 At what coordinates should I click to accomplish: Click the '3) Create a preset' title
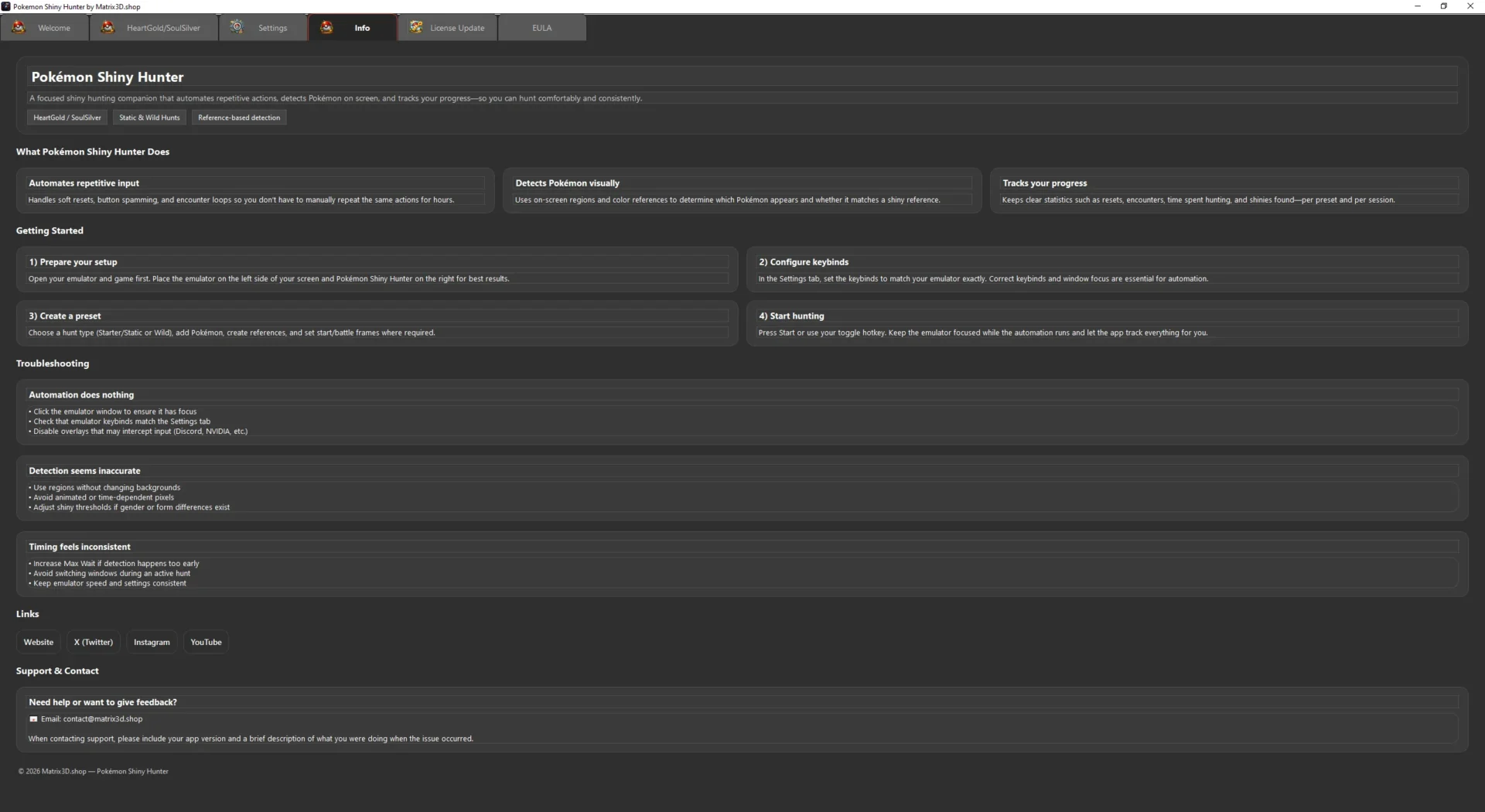click(65, 316)
